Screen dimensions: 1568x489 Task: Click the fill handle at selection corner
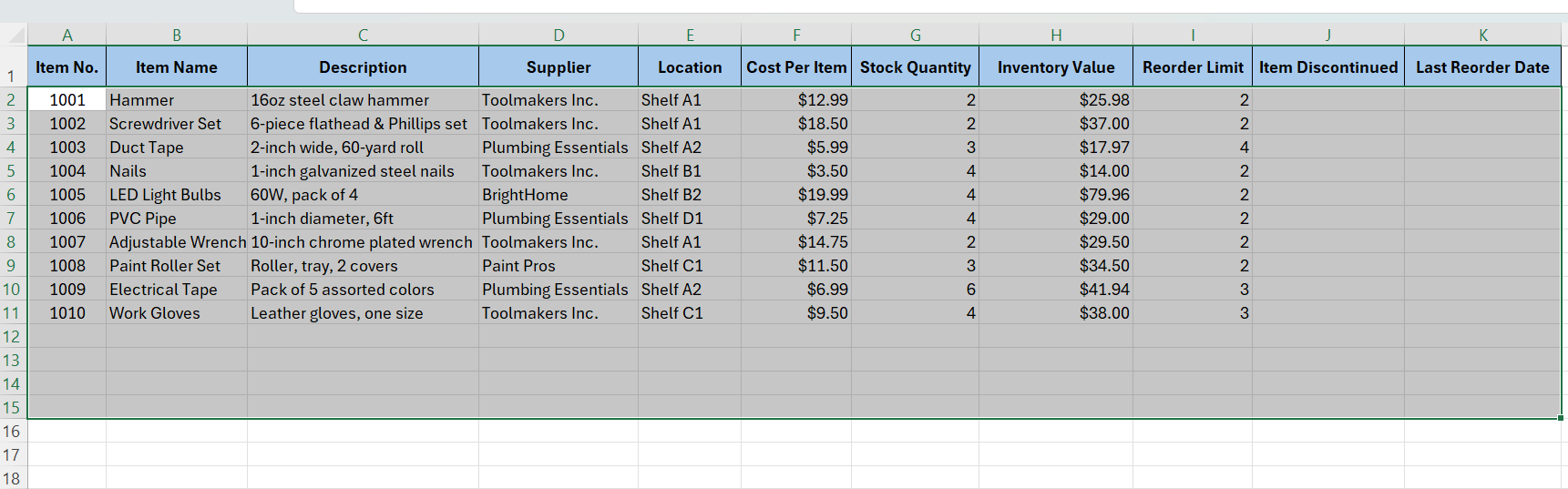[x=1561, y=418]
